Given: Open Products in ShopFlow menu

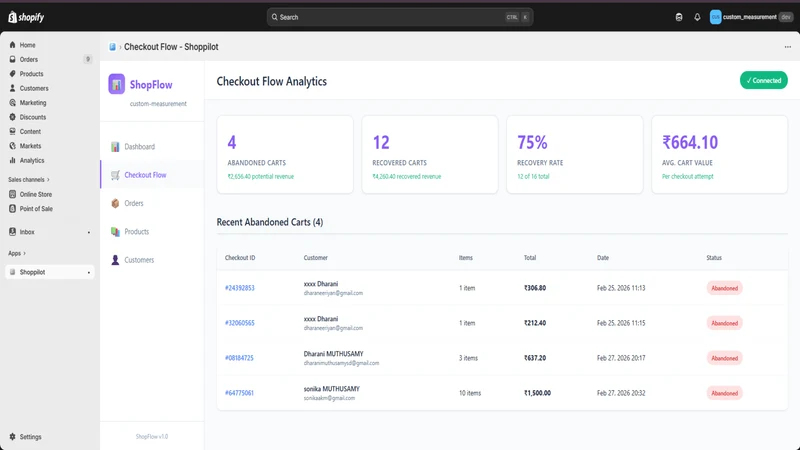Looking at the screenshot, I should point(152,232).
